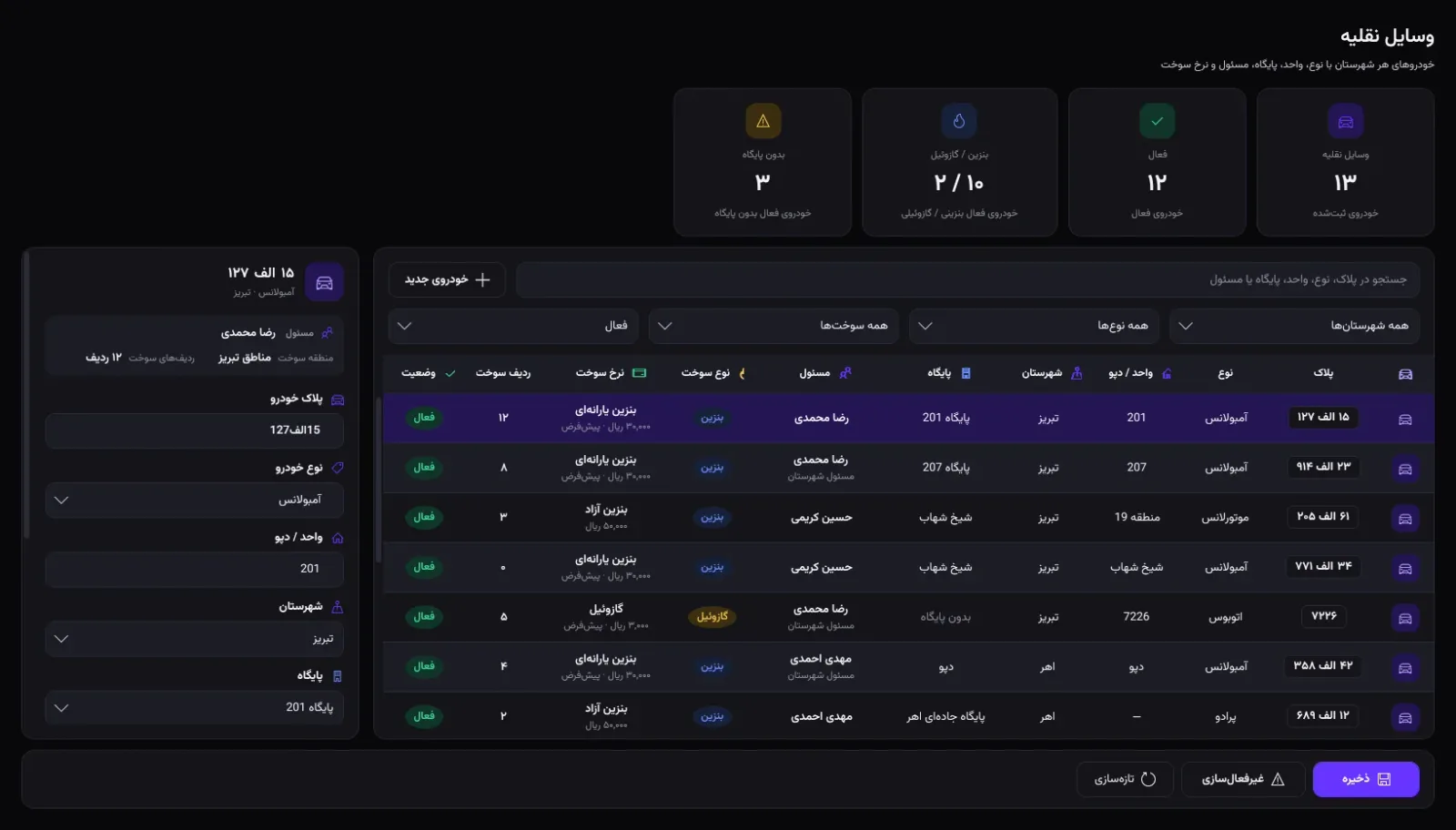Open the نوع خودرو dropdown showing آمبولانس
This screenshot has width=1456, height=830.
(x=195, y=500)
